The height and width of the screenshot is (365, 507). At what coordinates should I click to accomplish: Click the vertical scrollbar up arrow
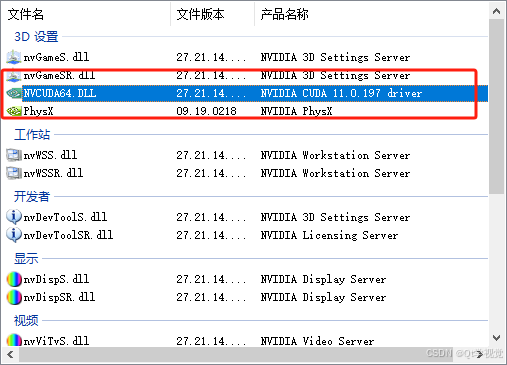coord(496,12)
